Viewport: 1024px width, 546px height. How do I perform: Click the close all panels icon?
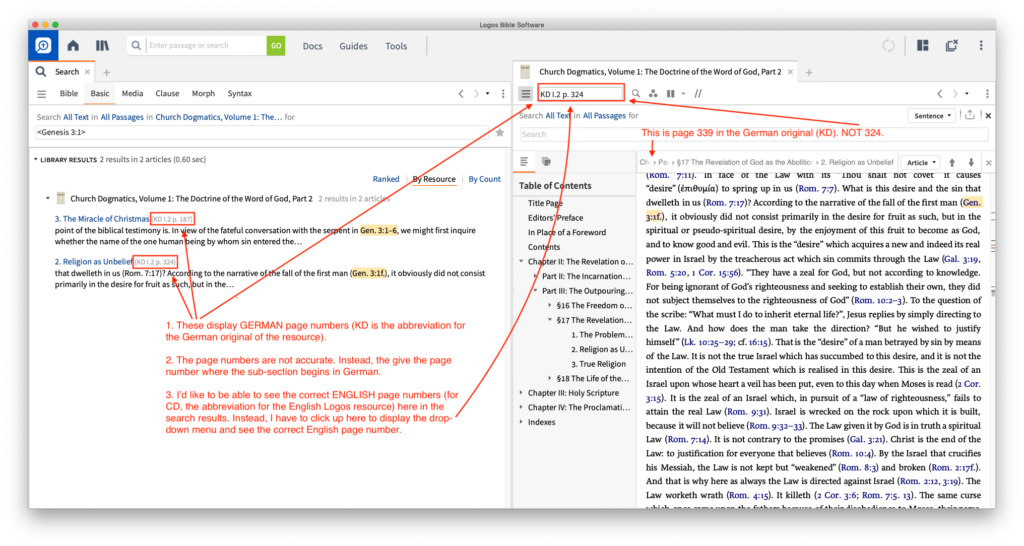point(952,46)
